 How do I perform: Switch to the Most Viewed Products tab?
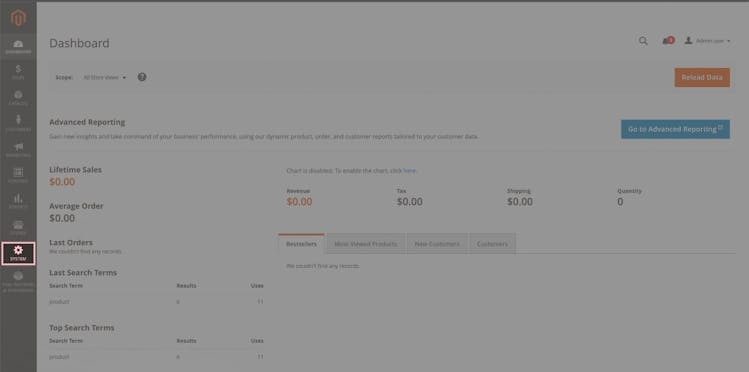(365, 244)
